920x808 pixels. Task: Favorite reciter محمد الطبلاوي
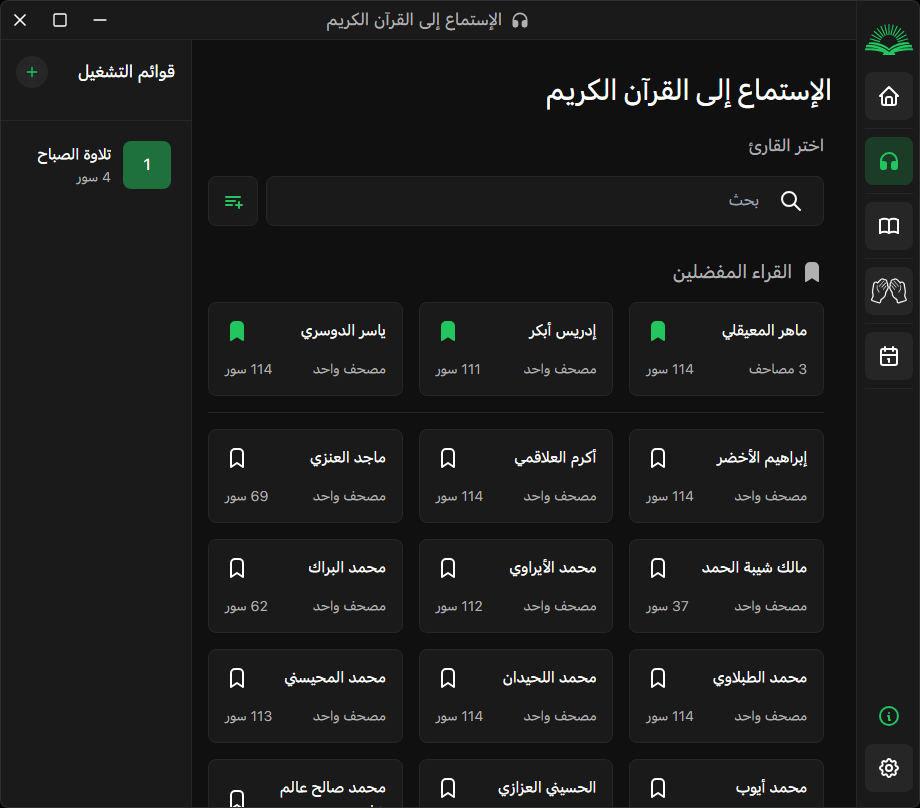(x=658, y=677)
